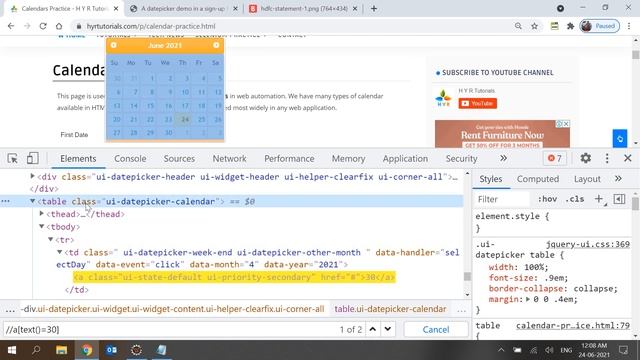The image size is (640, 360).
Task: Open the jquery-ui.css:369 source link
Action: [588, 244]
